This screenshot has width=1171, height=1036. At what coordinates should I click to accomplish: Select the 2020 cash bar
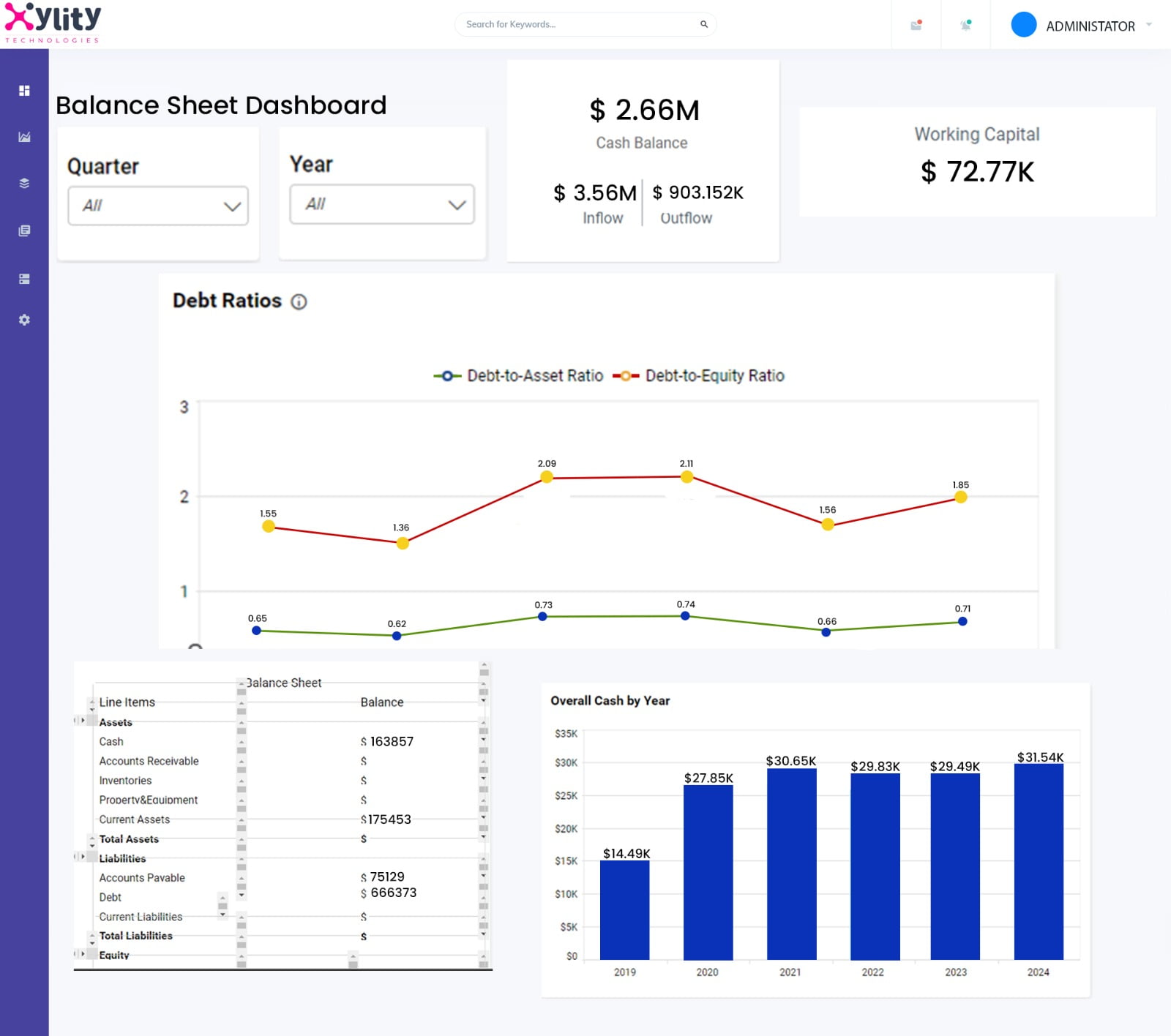708,872
